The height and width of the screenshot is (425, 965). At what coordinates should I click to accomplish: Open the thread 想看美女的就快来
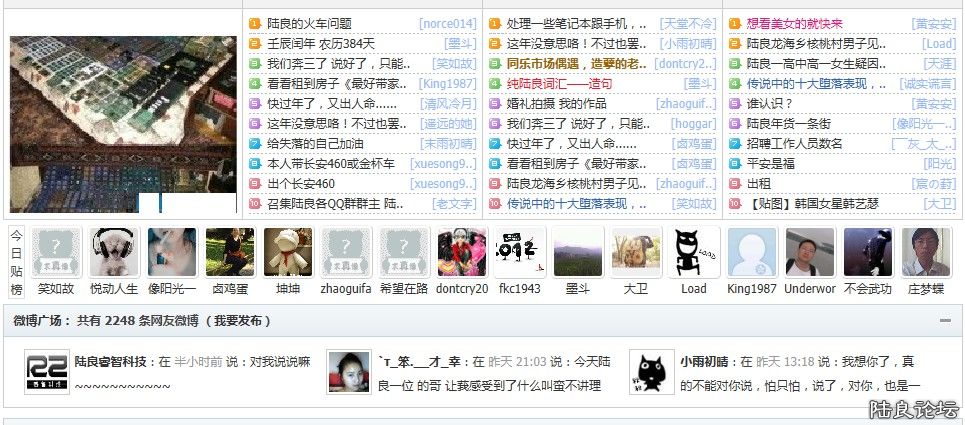794,23
